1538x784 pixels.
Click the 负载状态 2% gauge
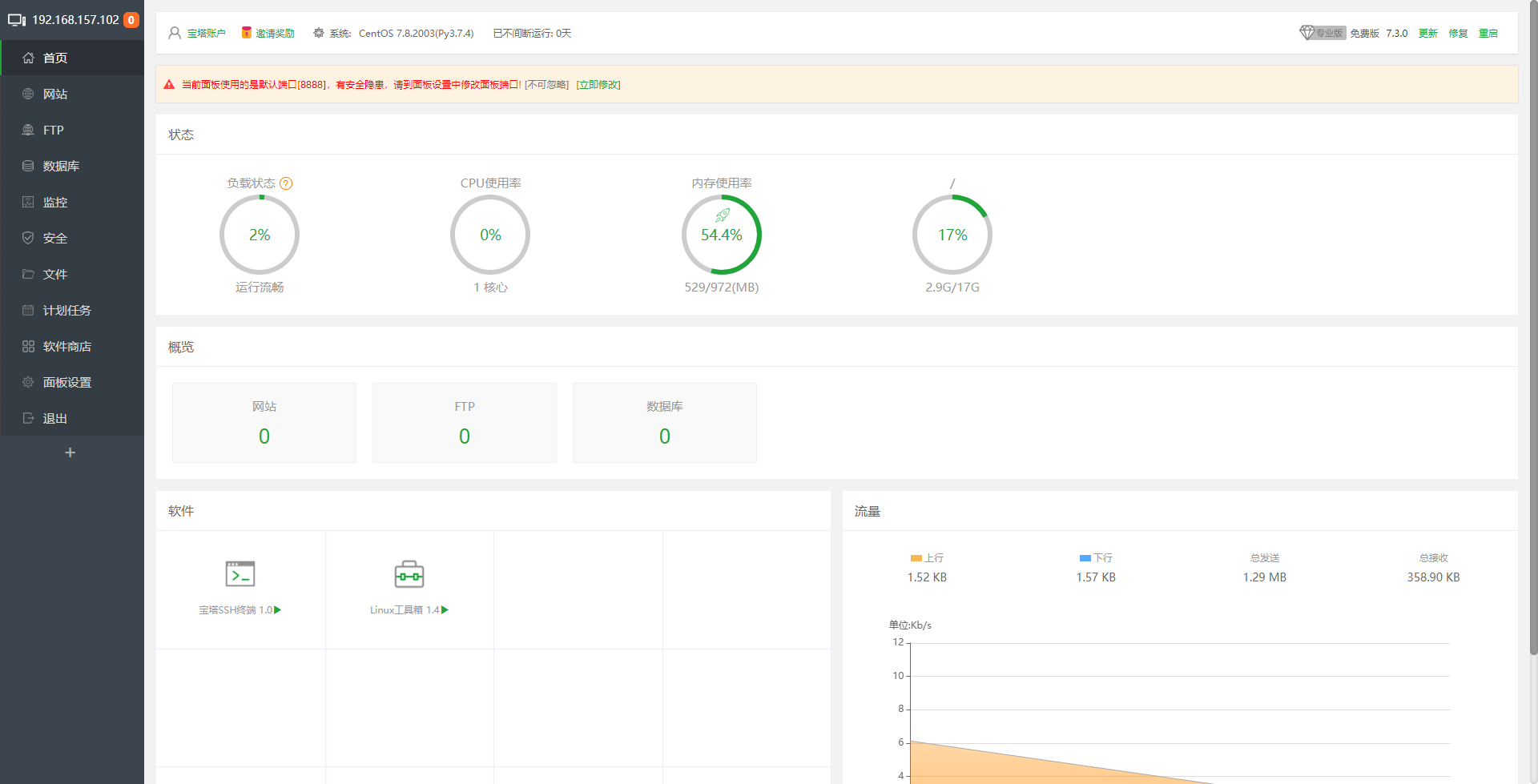click(x=260, y=235)
